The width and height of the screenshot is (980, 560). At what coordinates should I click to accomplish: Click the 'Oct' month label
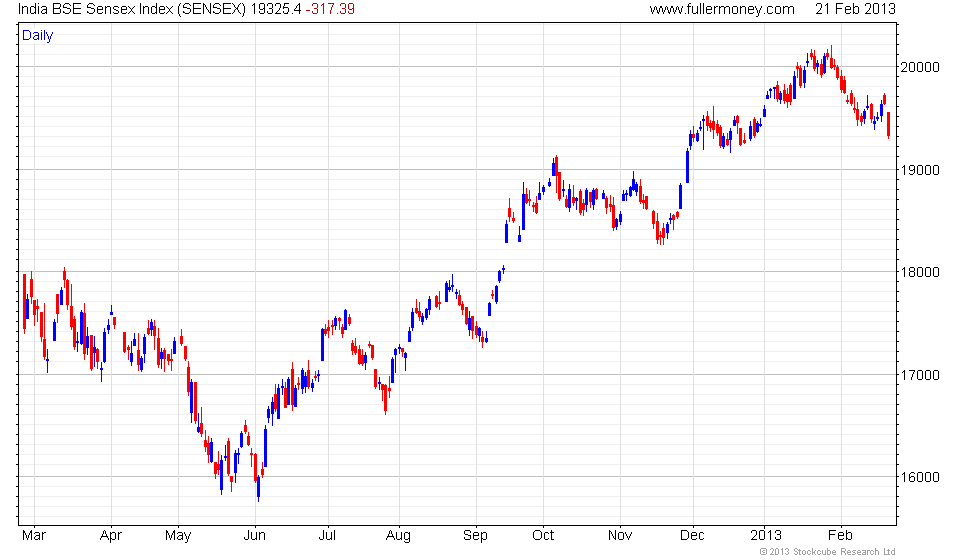pos(543,536)
